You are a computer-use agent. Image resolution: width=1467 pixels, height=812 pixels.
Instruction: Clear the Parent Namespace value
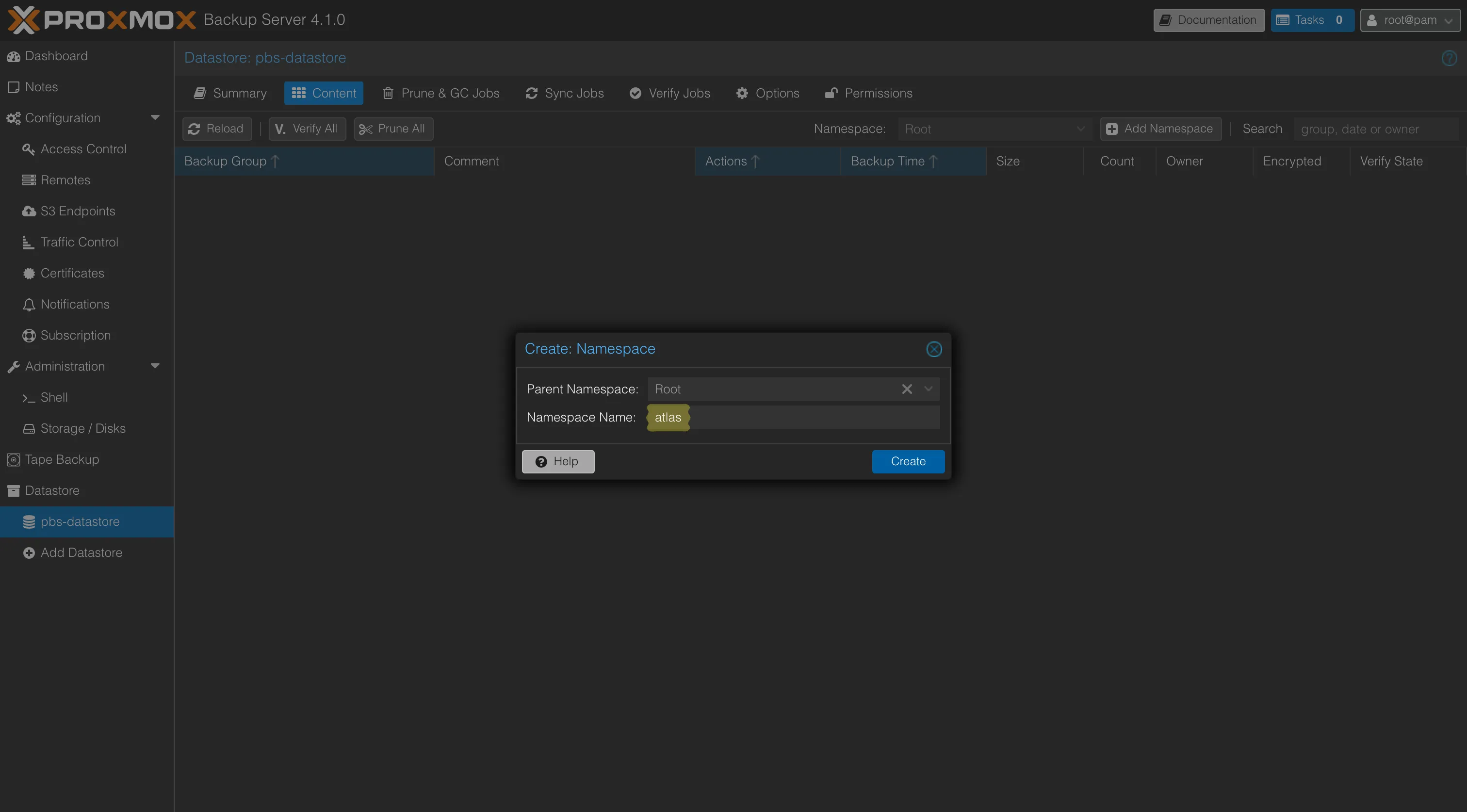click(x=907, y=389)
